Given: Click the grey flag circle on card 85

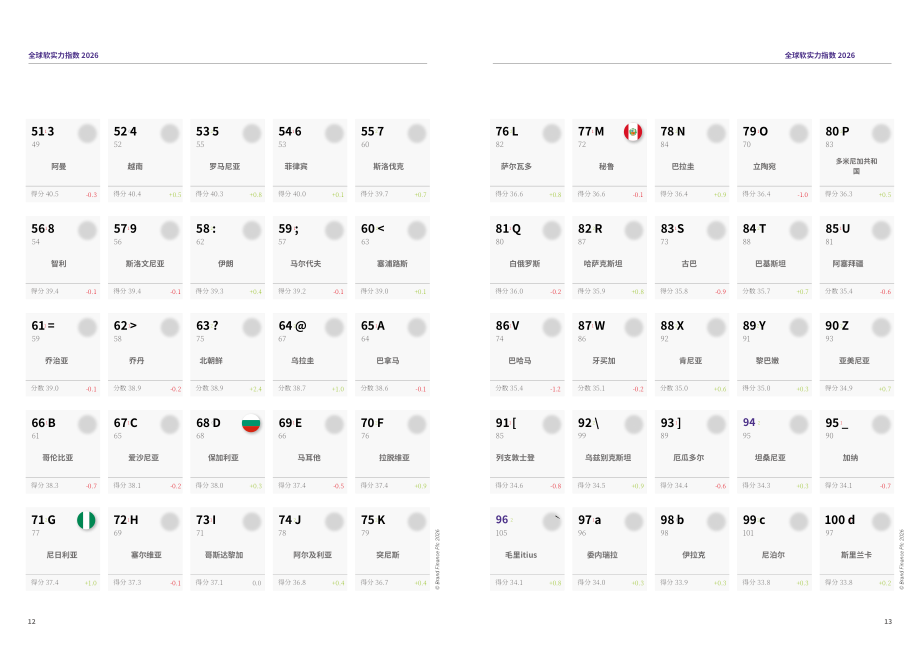Looking at the screenshot, I should [881, 230].
